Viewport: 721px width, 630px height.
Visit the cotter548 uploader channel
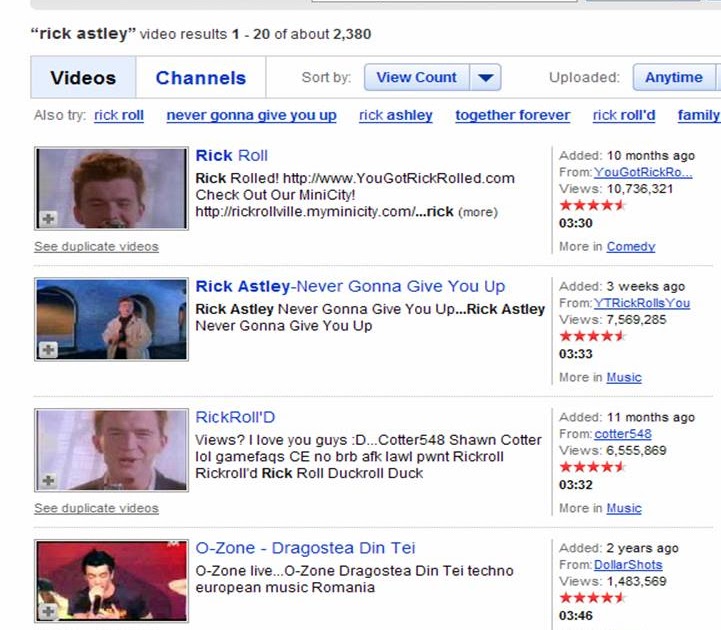tap(623, 434)
